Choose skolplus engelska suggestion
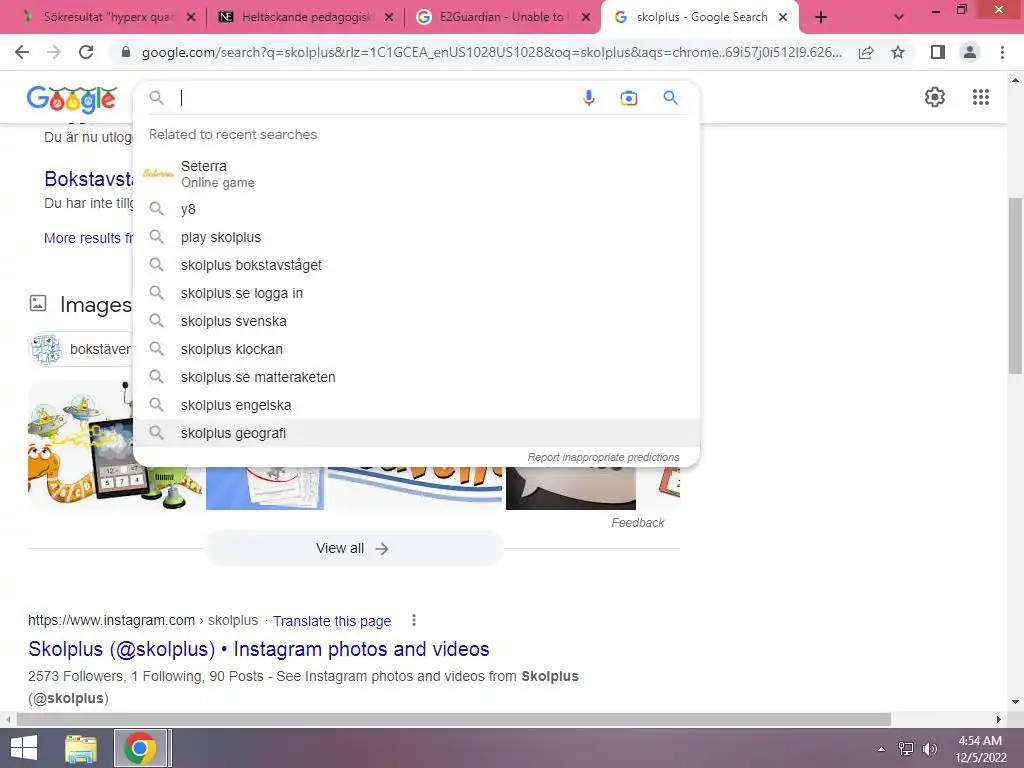This screenshot has height=768, width=1024. click(x=417, y=406)
